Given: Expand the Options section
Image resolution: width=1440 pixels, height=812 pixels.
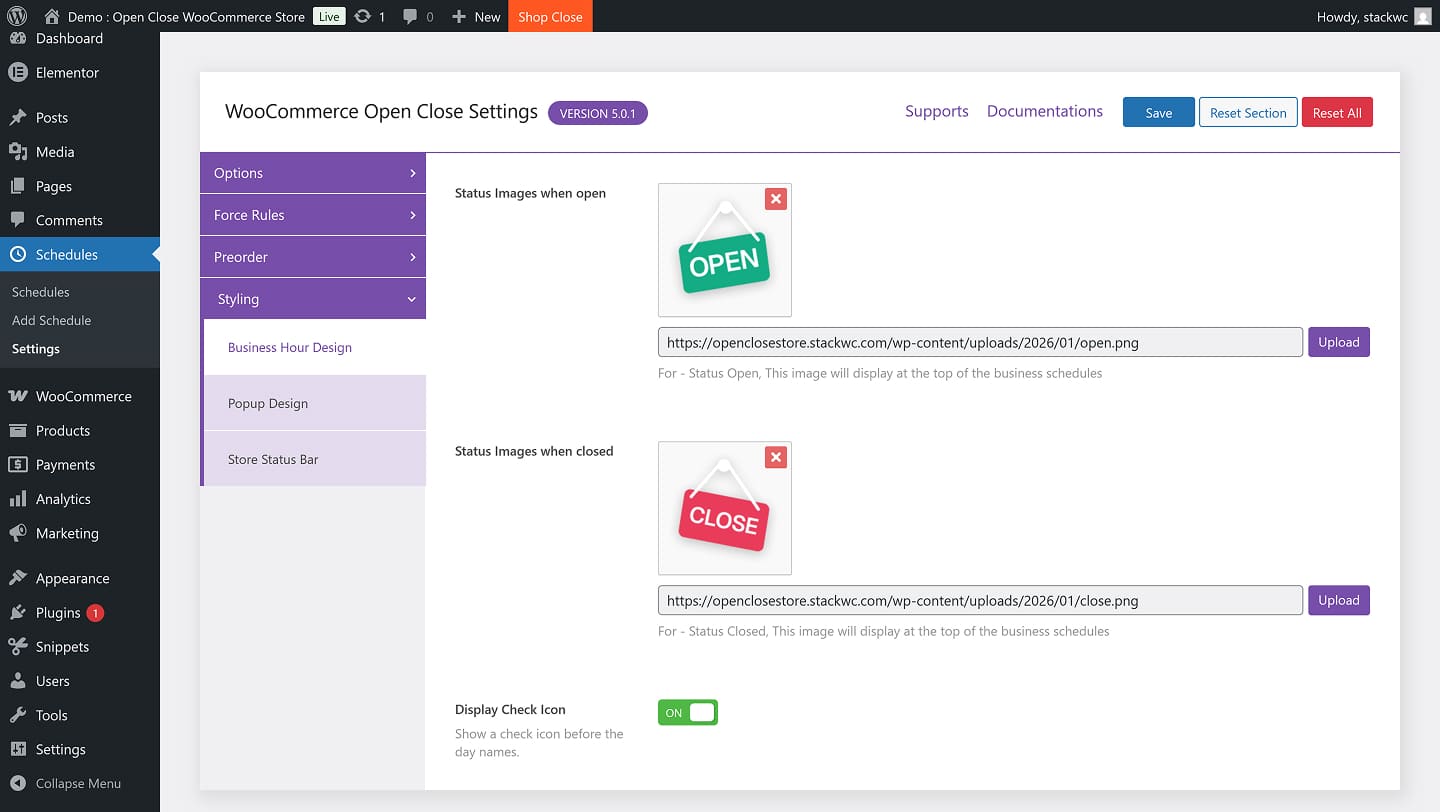Looking at the screenshot, I should coord(313,173).
